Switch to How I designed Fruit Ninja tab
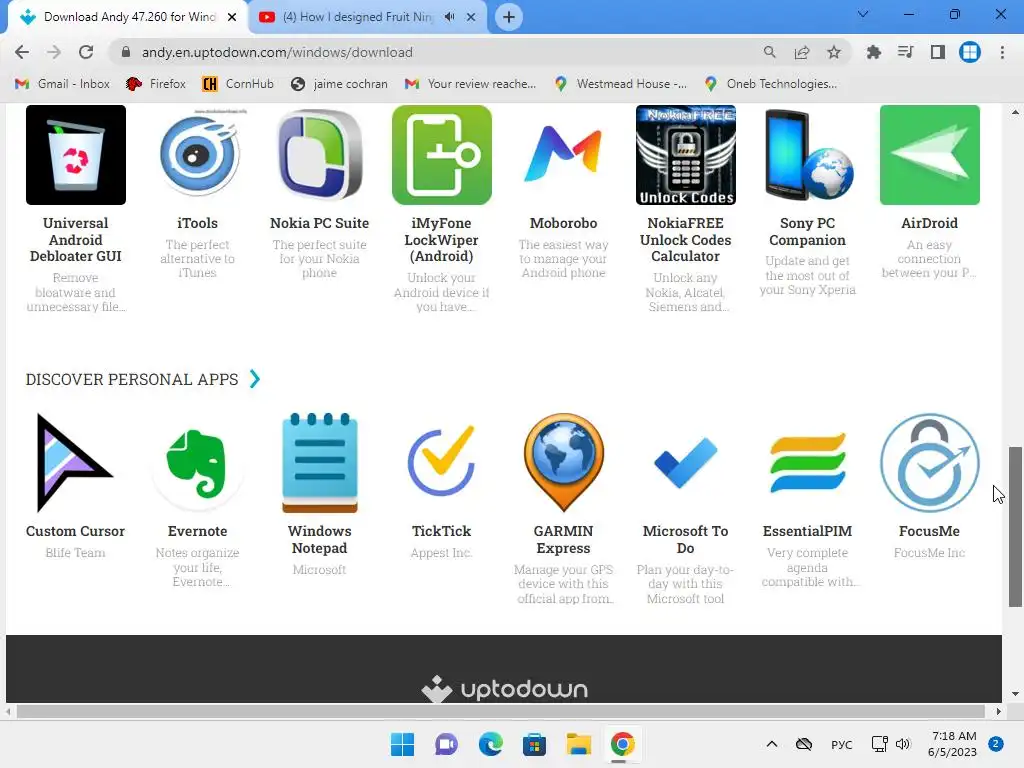This screenshot has height=768, width=1024. coord(357,17)
